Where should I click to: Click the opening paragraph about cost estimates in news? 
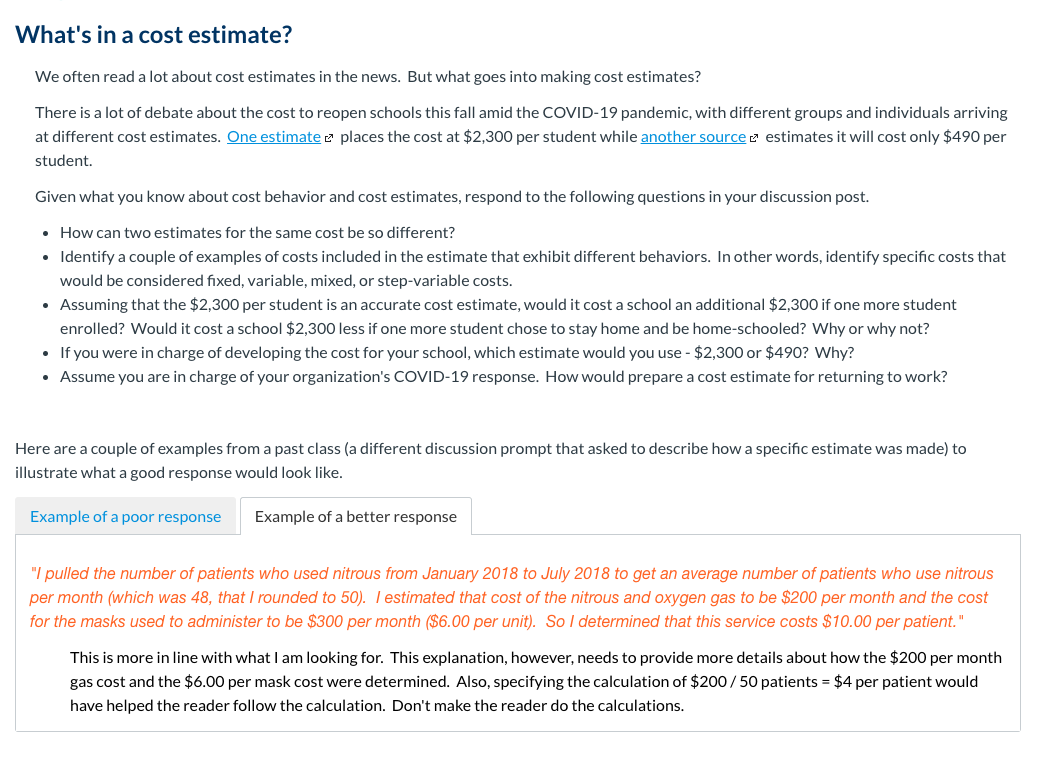368,76
